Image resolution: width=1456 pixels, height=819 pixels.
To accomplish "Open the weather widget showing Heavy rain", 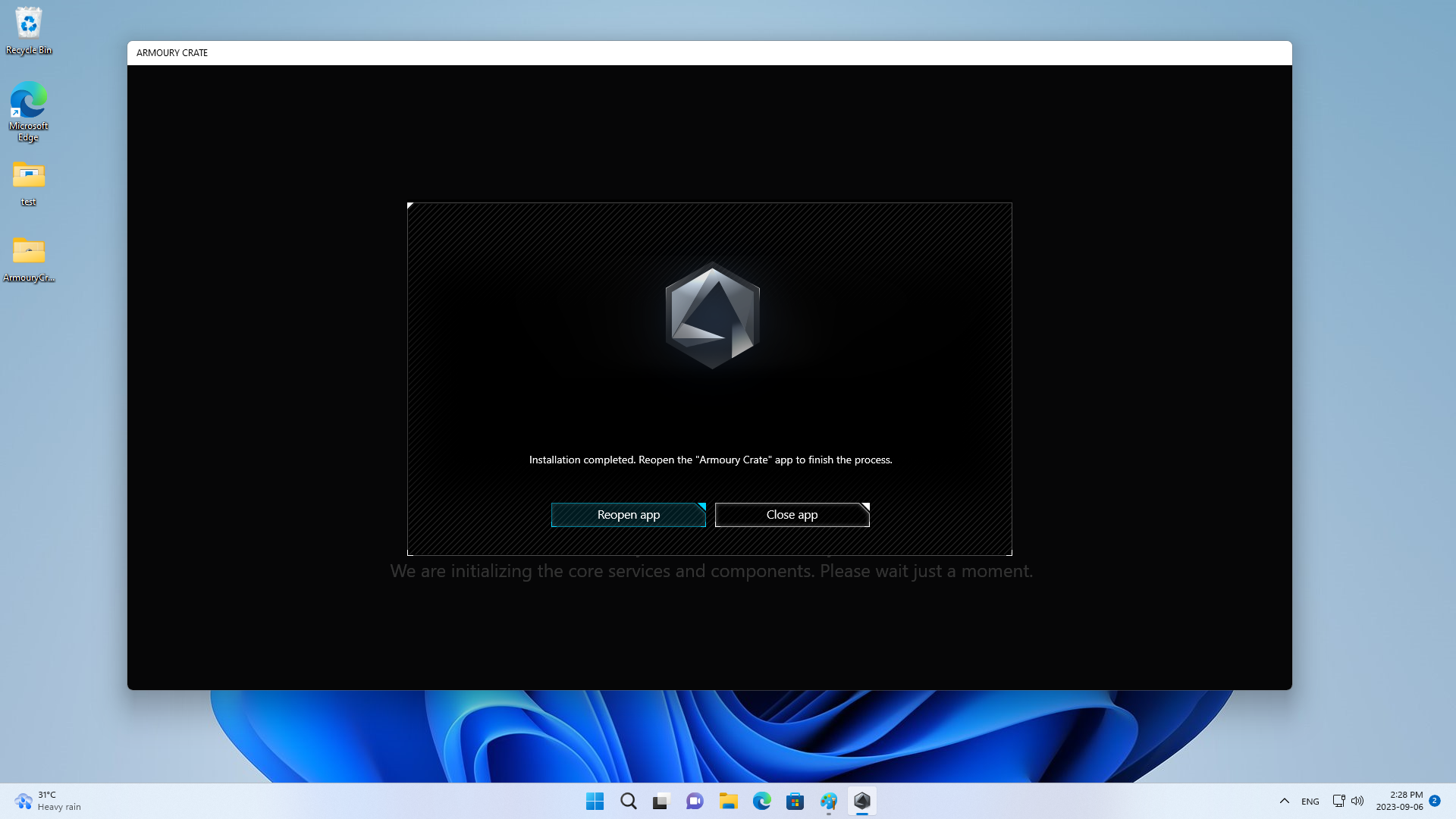I will (x=47, y=801).
